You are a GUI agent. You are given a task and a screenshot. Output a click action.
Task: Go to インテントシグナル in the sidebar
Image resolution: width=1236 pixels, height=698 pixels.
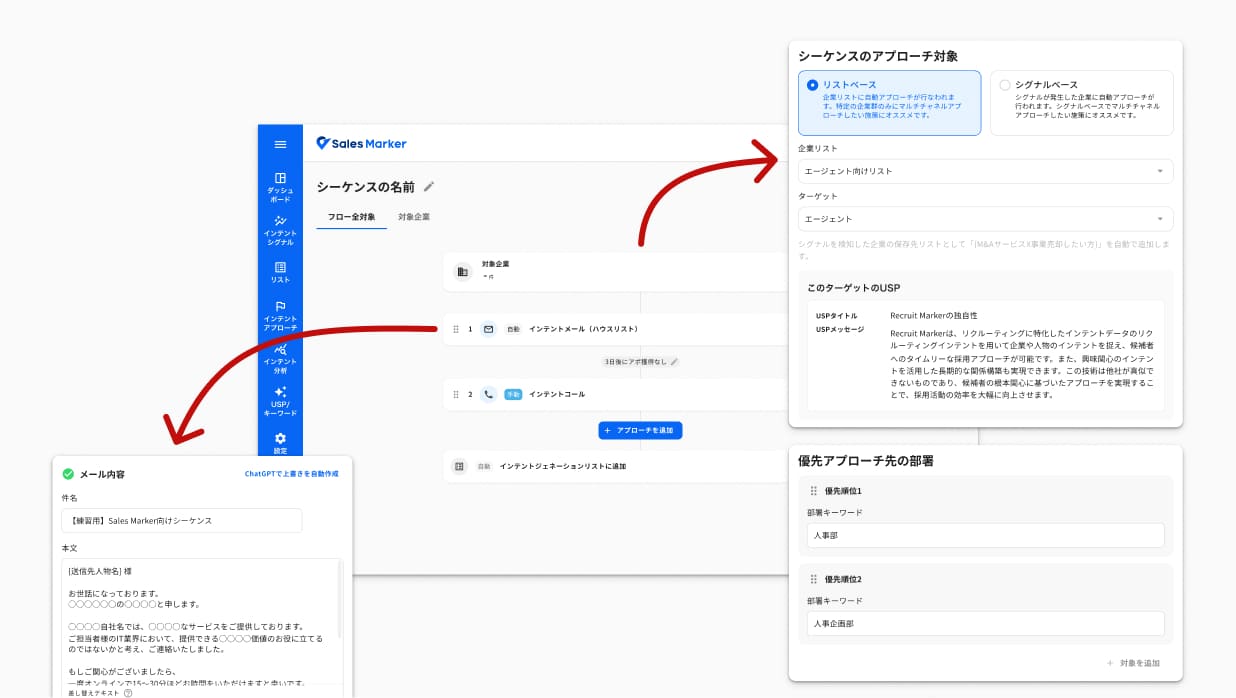[x=280, y=230]
